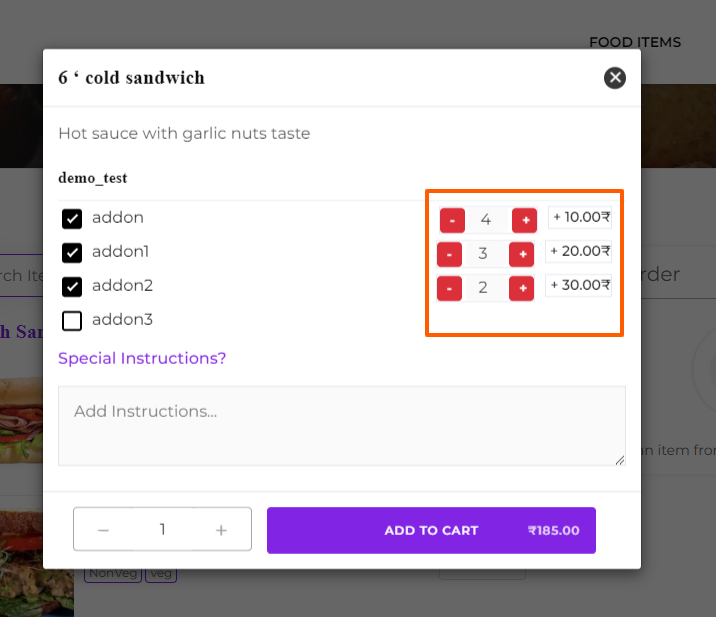
Task: Add item to cart for ₹185.00
Action: coord(431,530)
